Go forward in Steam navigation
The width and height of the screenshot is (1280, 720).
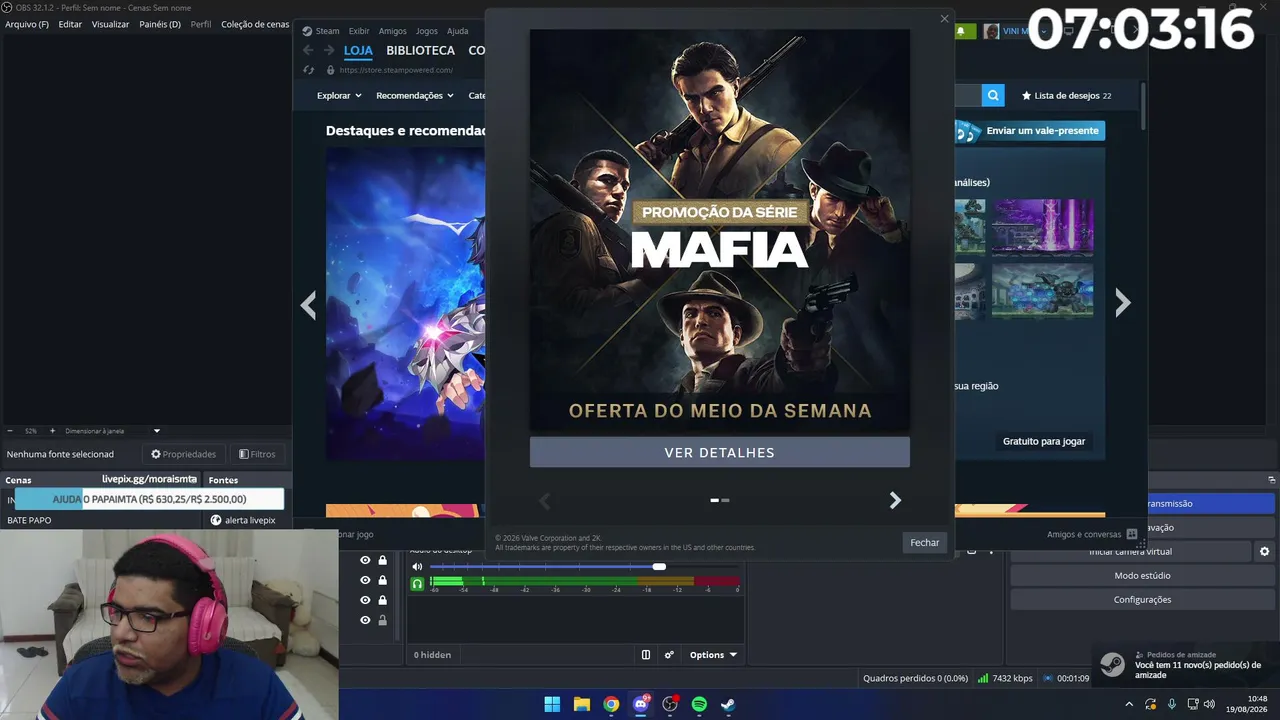(x=328, y=50)
